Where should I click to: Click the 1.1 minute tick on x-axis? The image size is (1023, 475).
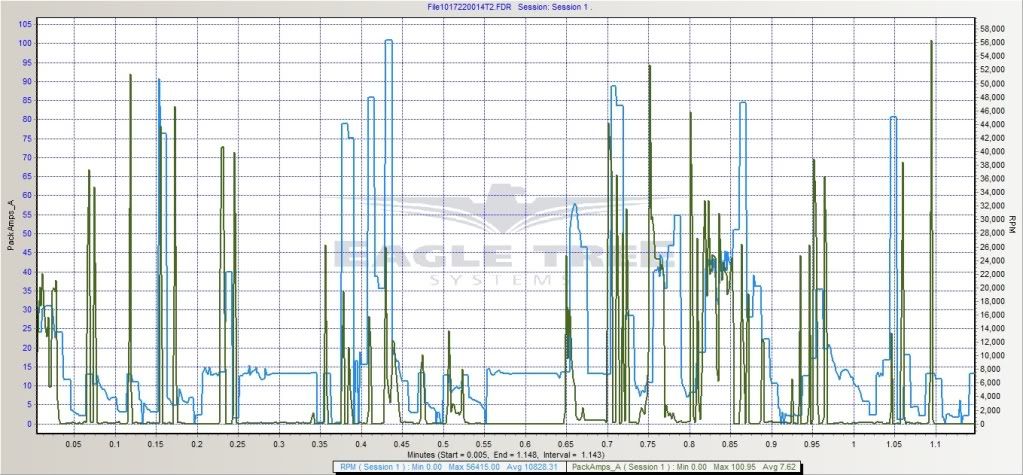(x=934, y=441)
